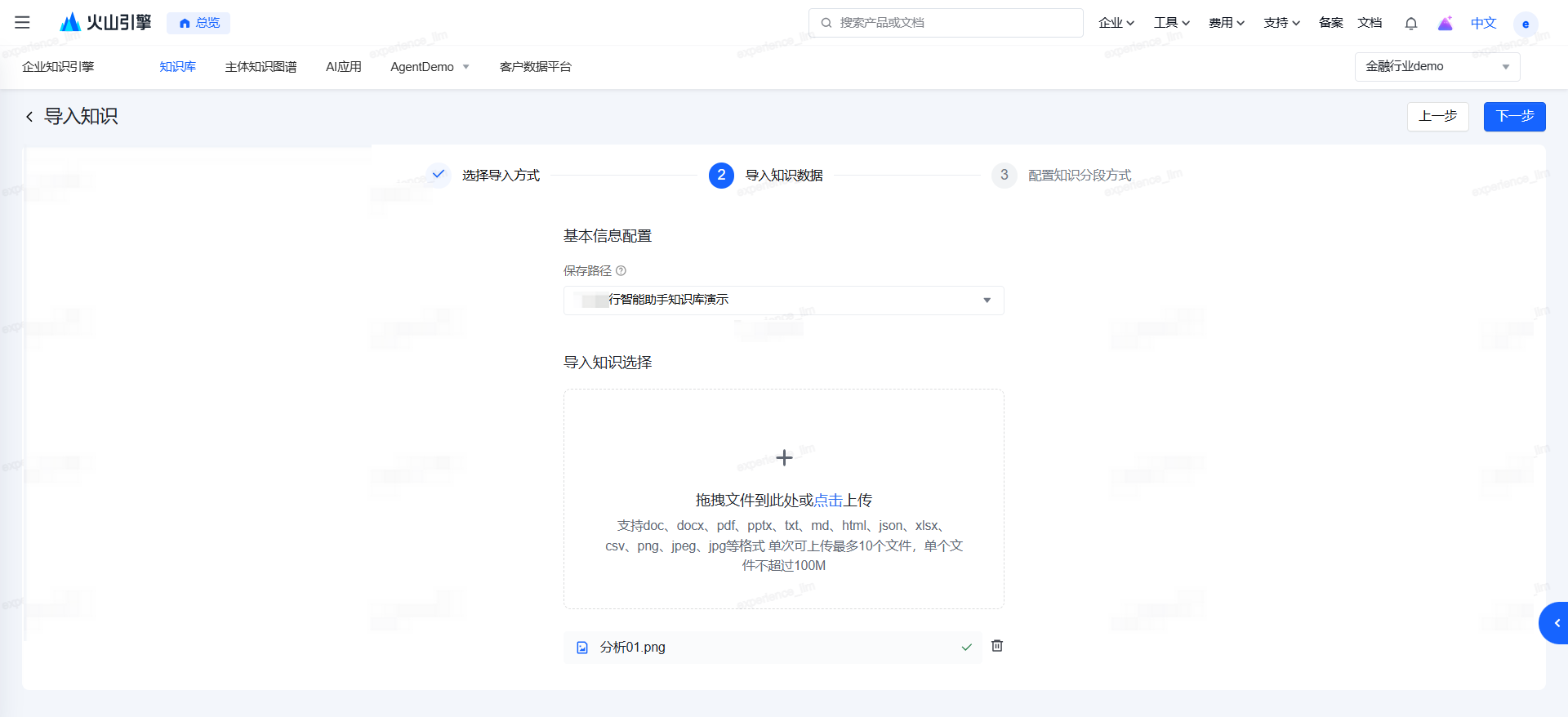The image size is (1568, 717).
Task: Delete 分析01.png with the trash icon
Action: 997,646
